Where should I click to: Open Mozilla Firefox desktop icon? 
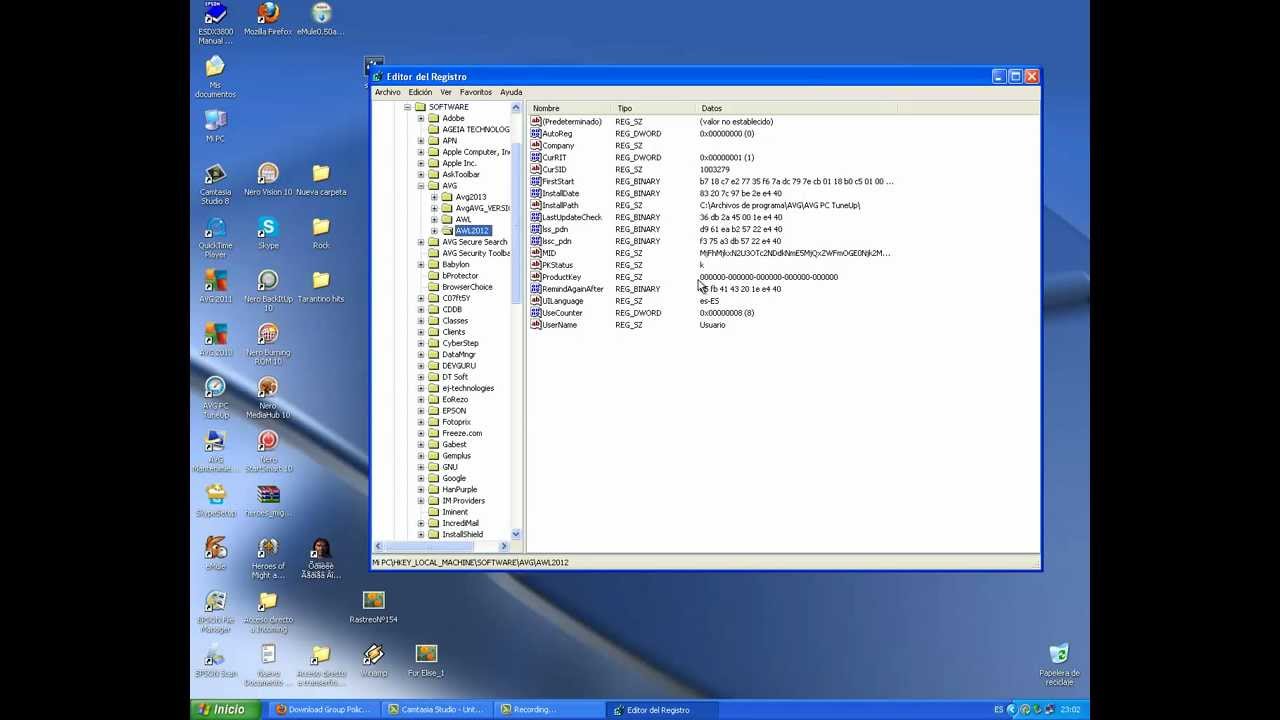[268, 14]
